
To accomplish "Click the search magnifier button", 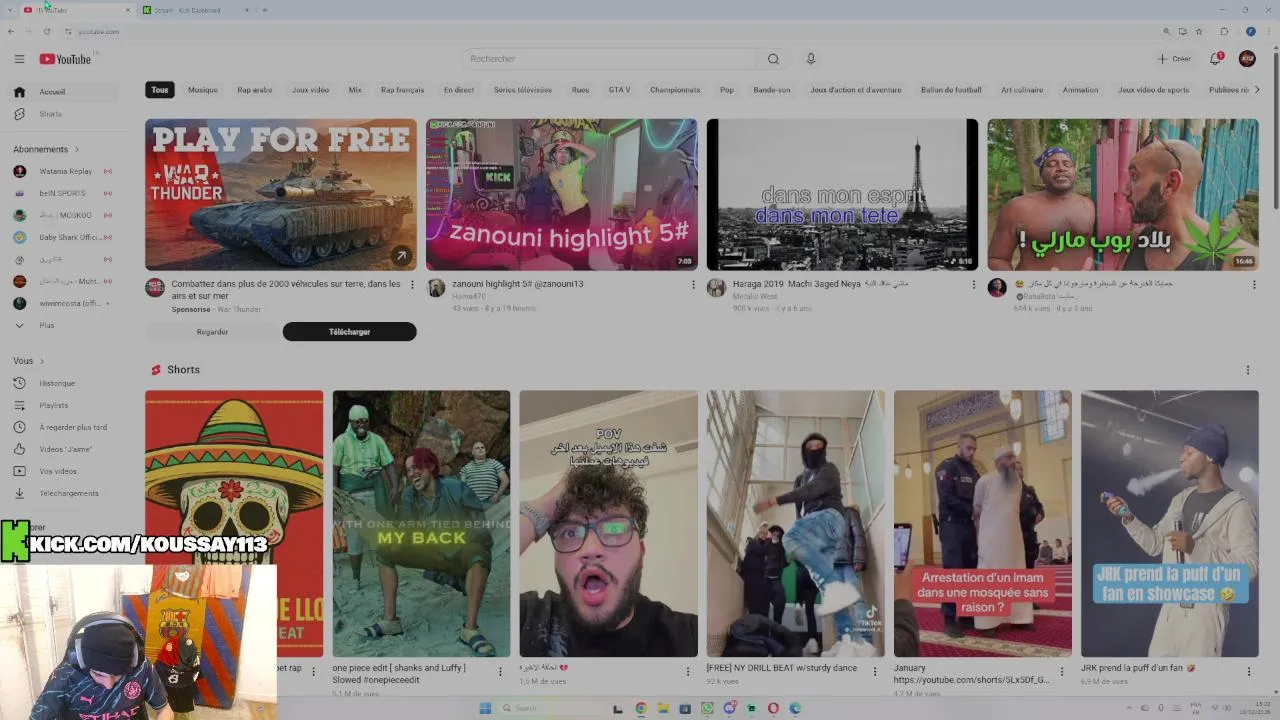I will (x=773, y=59).
